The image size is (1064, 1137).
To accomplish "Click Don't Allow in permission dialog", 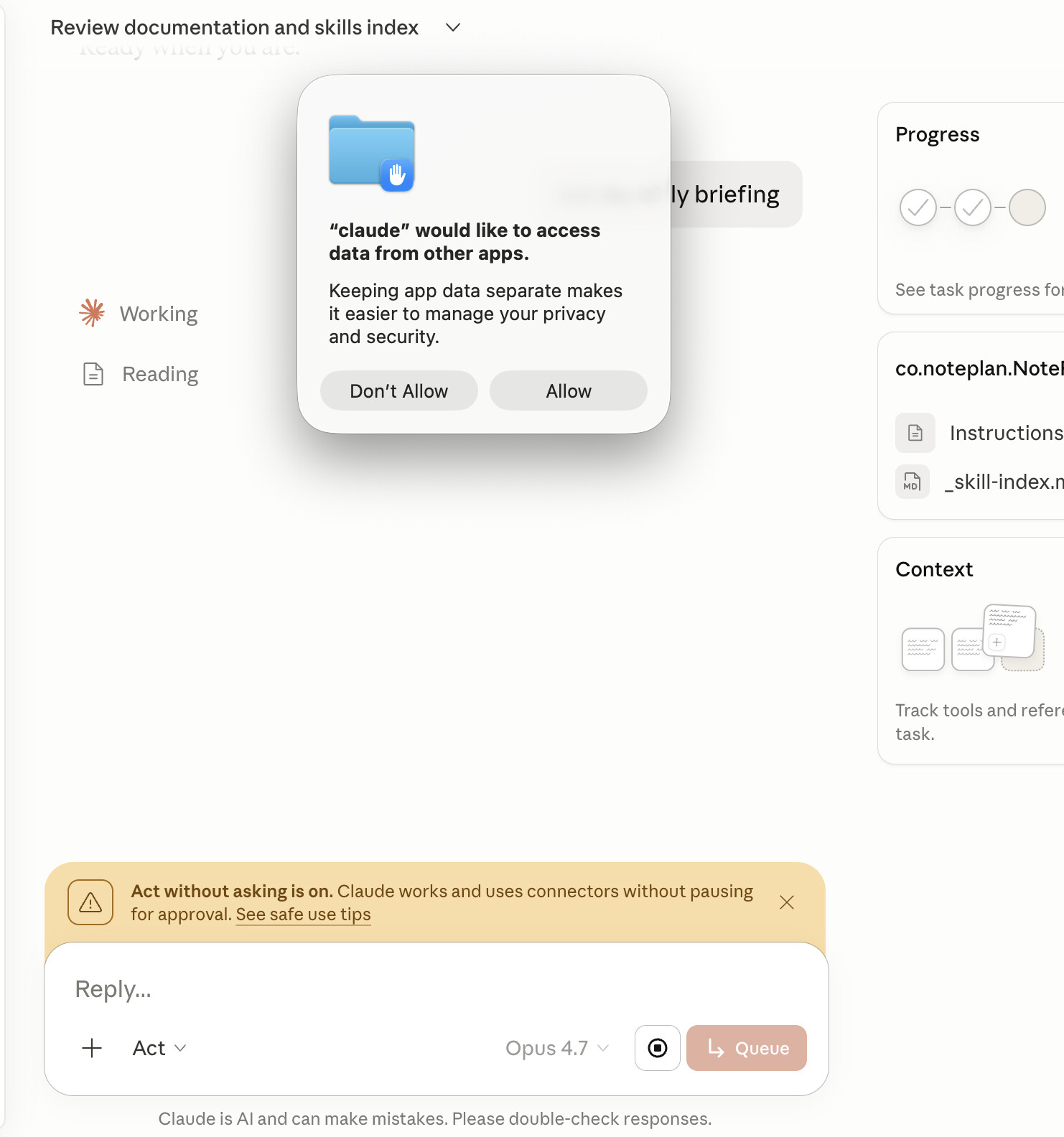I will click(x=398, y=390).
